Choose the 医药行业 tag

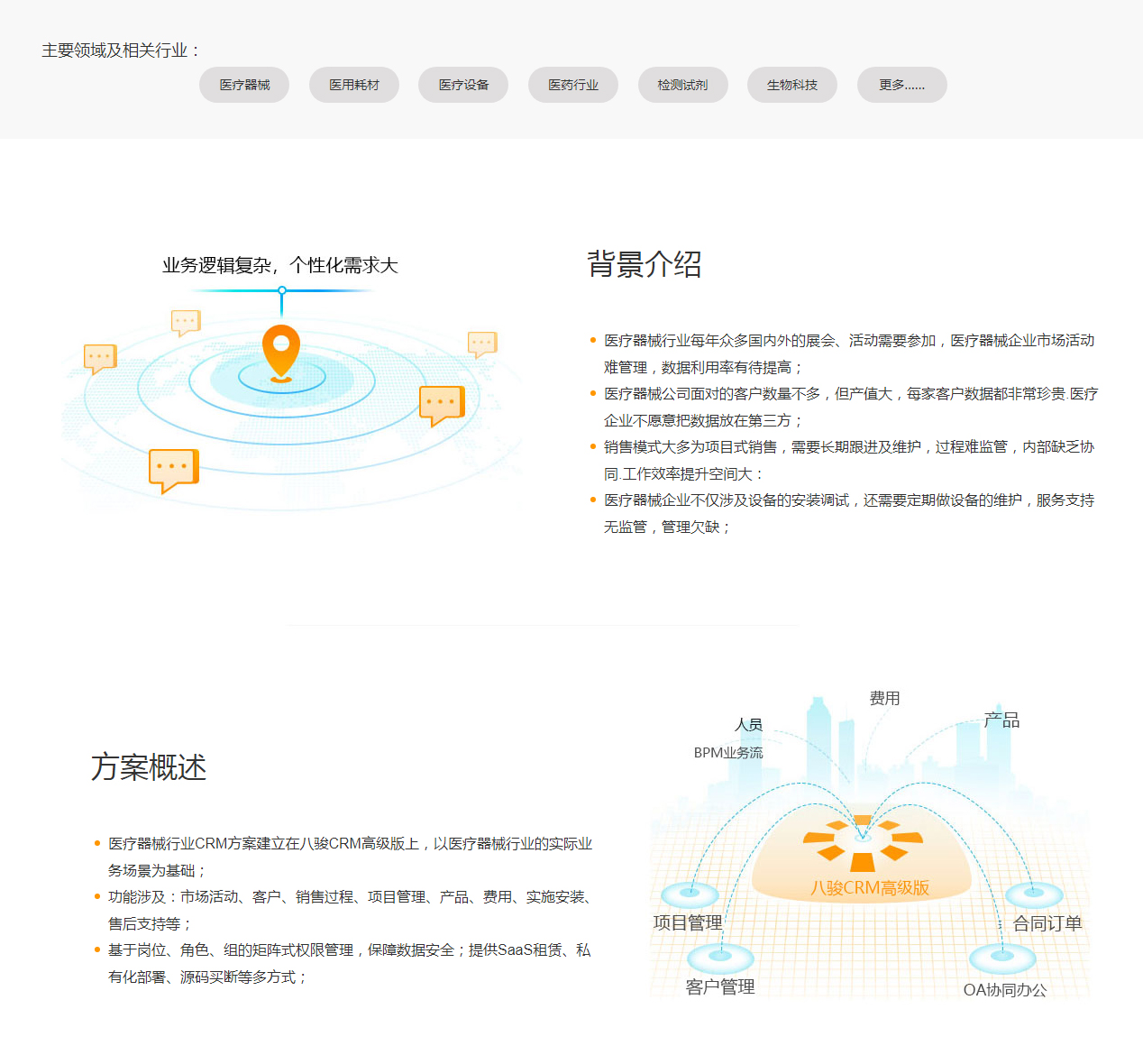[573, 85]
